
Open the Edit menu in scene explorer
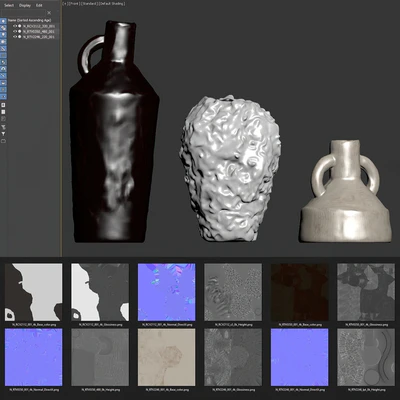pos(39,5)
